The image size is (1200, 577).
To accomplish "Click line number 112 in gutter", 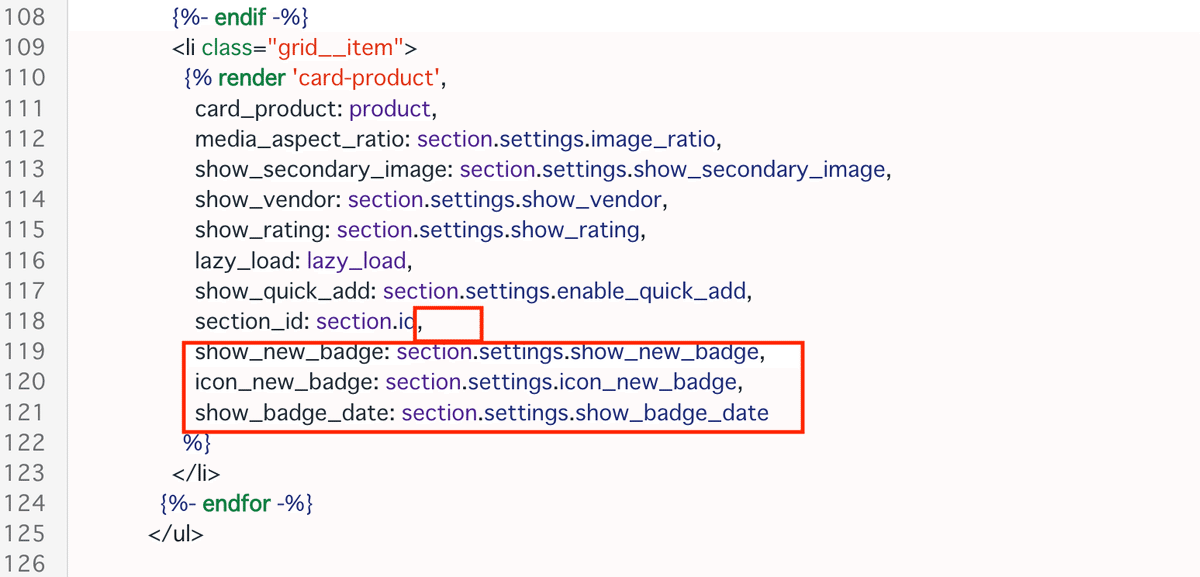I will 25,139.
